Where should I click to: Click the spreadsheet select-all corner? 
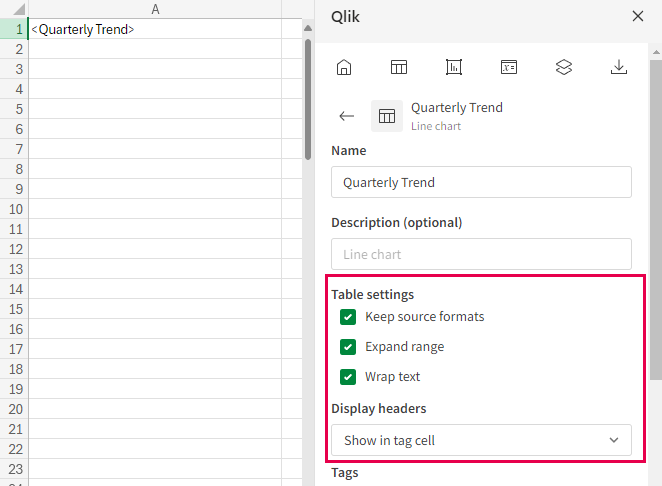click(14, 9)
